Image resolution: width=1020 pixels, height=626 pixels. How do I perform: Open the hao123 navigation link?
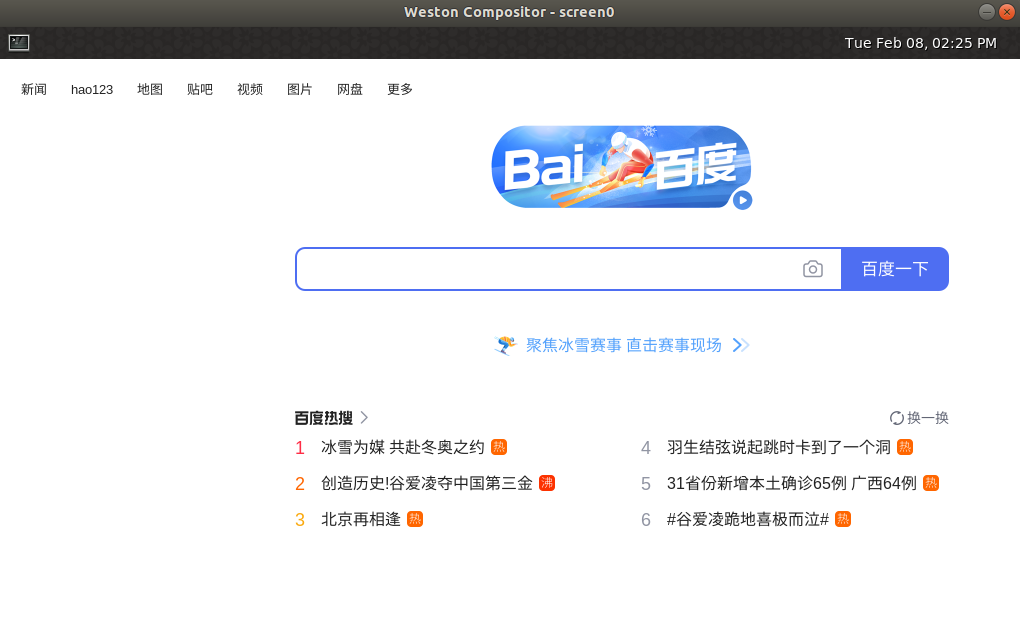pyautogui.click(x=92, y=90)
